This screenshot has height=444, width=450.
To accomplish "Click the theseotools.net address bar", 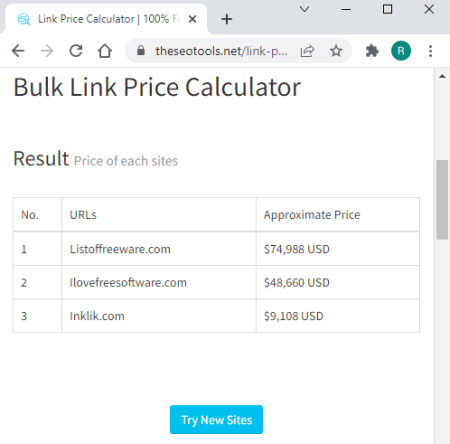I will pos(221,51).
